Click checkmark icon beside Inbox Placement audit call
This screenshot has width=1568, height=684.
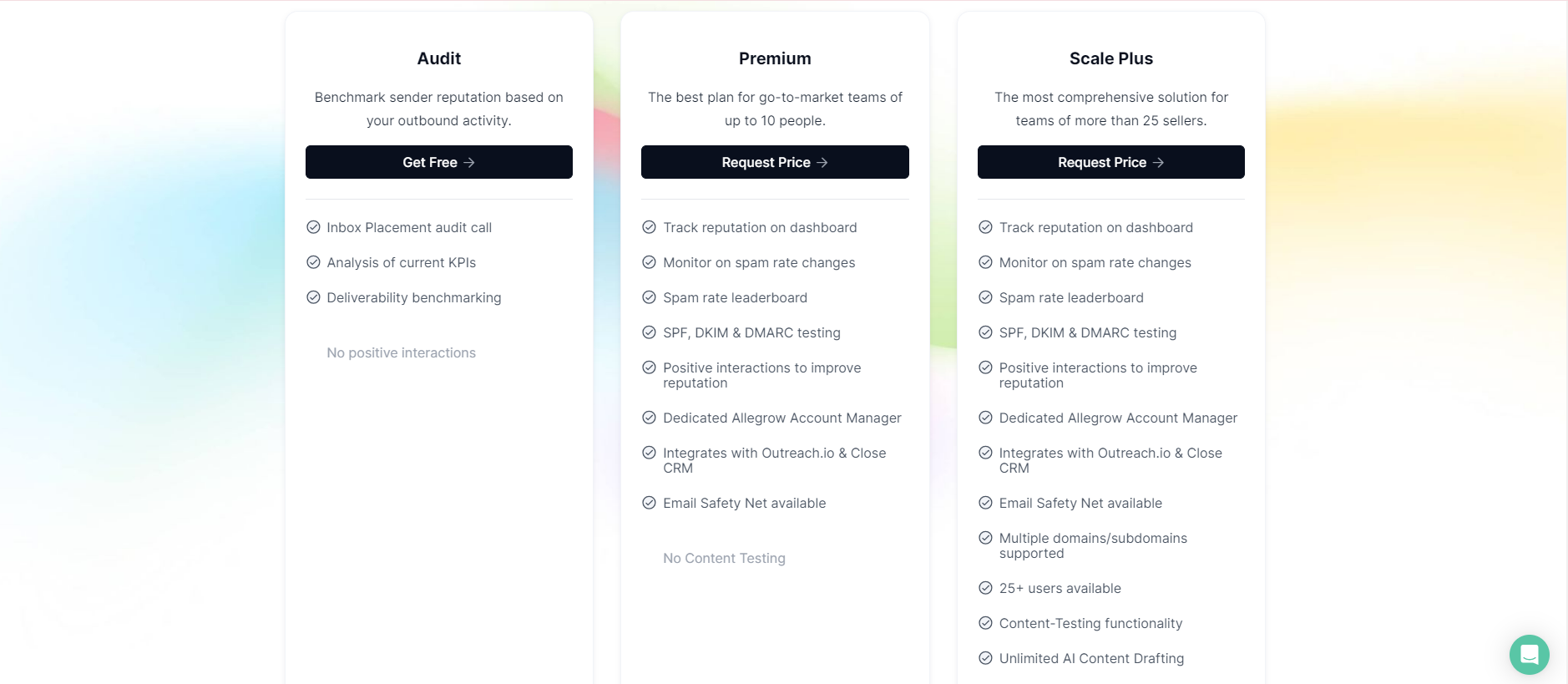click(x=314, y=227)
